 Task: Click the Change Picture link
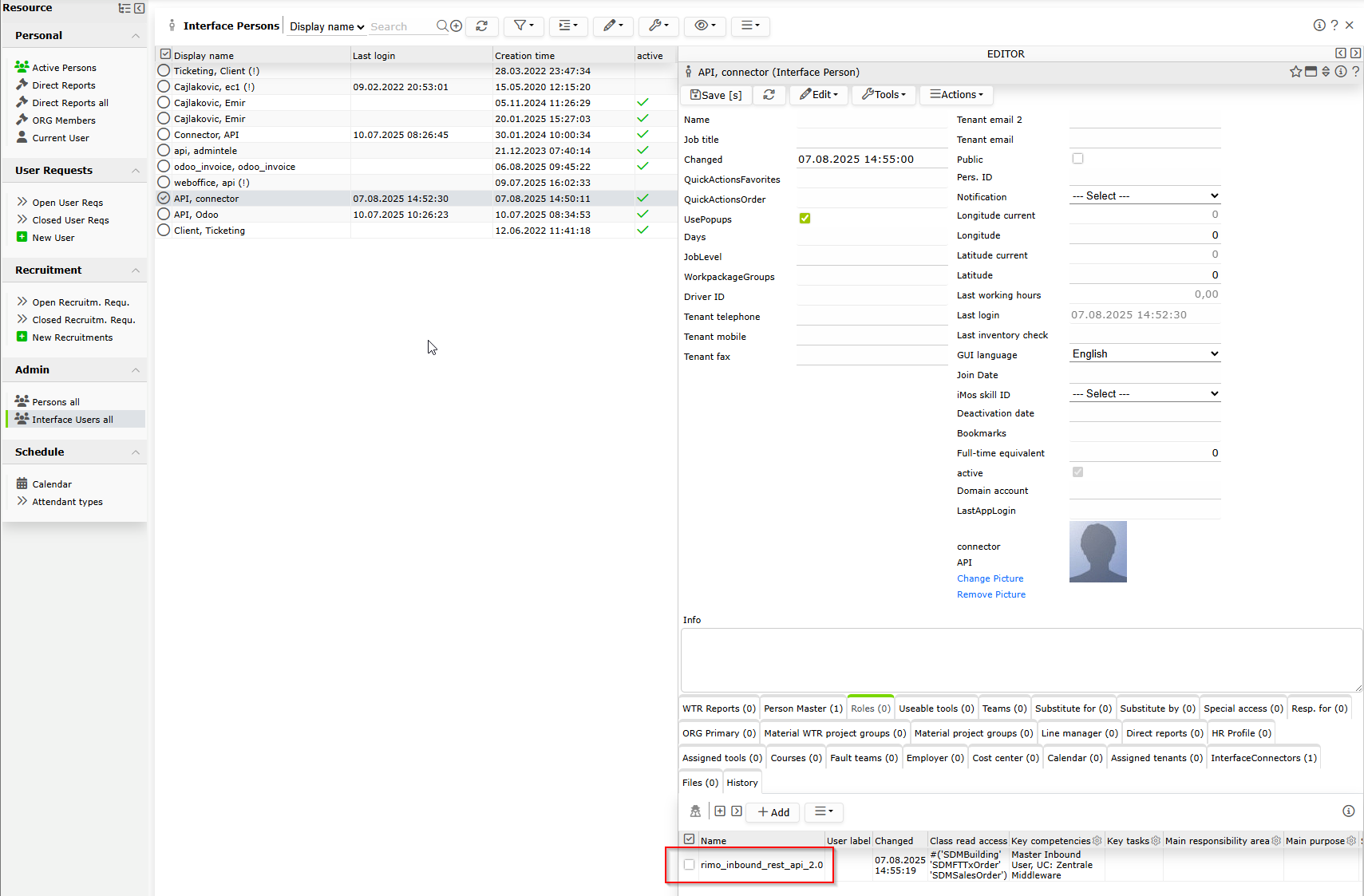(x=990, y=578)
